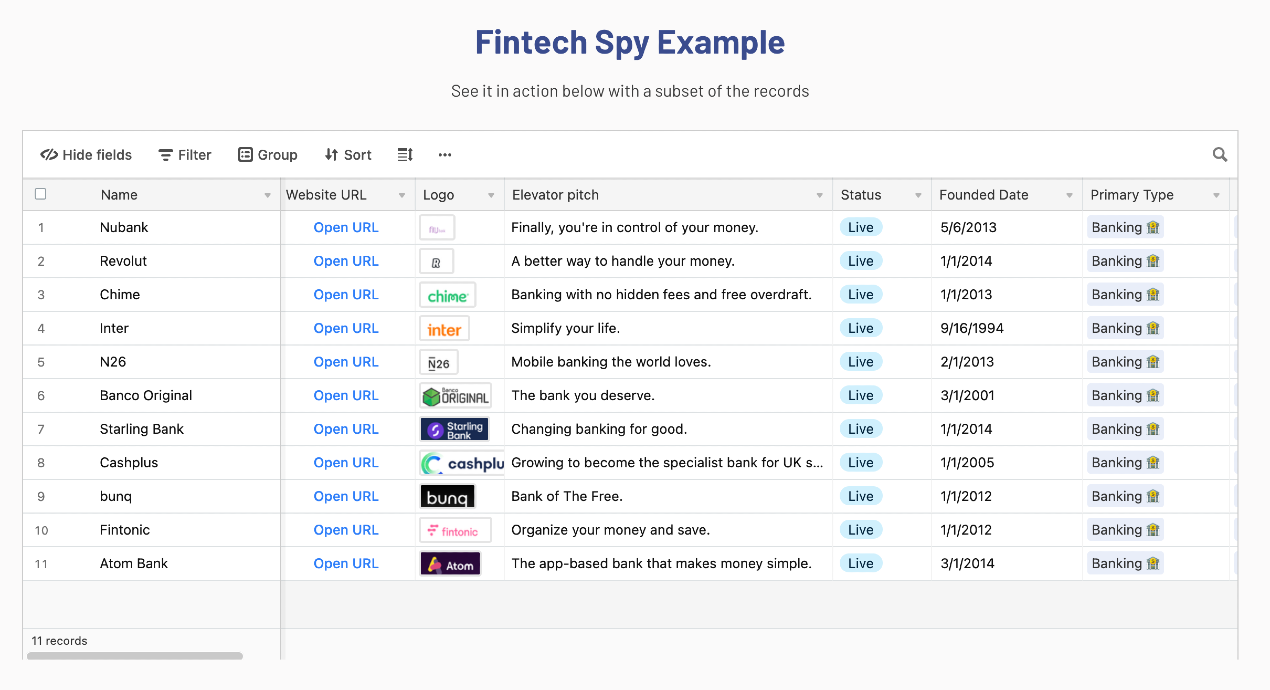Open the more options ellipsis menu
The image size is (1270, 690).
[444, 155]
